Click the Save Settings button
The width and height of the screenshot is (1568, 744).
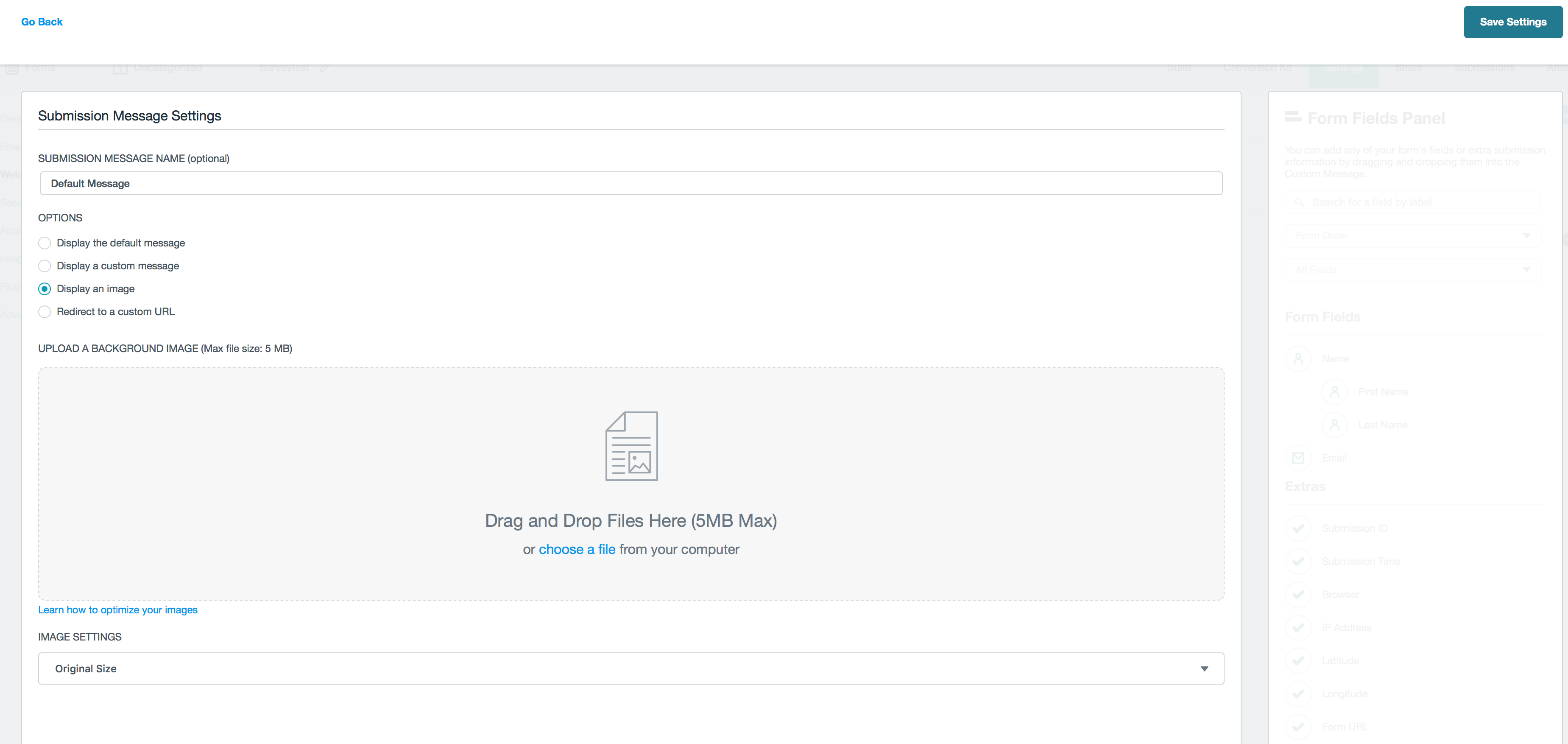click(1512, 21)
